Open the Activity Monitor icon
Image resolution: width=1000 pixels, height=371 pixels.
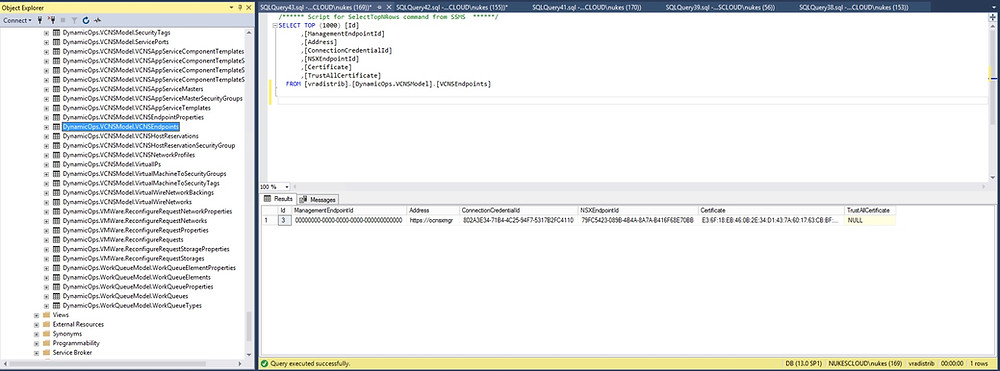pyautogui.click(x=98, y=20)
